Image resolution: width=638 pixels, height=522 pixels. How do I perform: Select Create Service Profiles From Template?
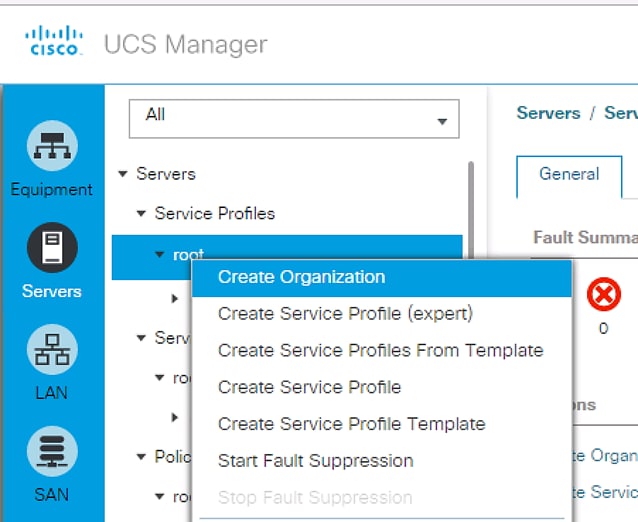(382, 350)
